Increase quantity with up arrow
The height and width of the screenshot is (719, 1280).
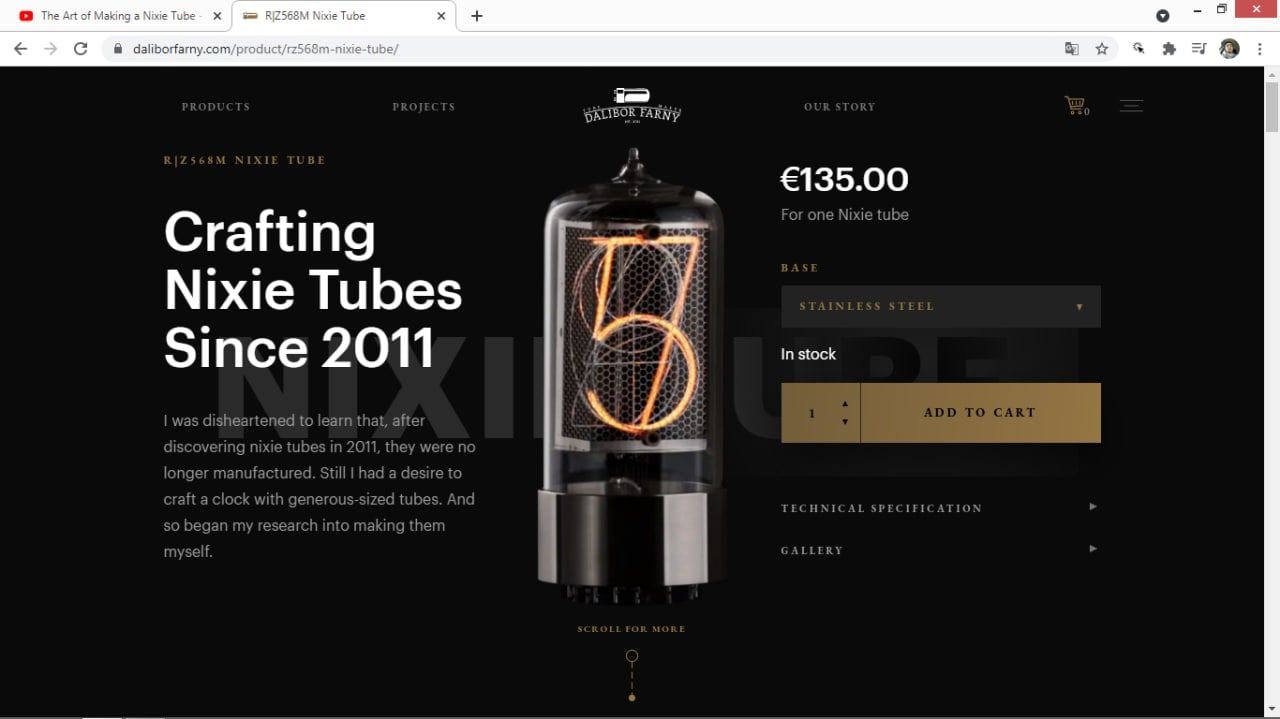click(x=845, y=404)
